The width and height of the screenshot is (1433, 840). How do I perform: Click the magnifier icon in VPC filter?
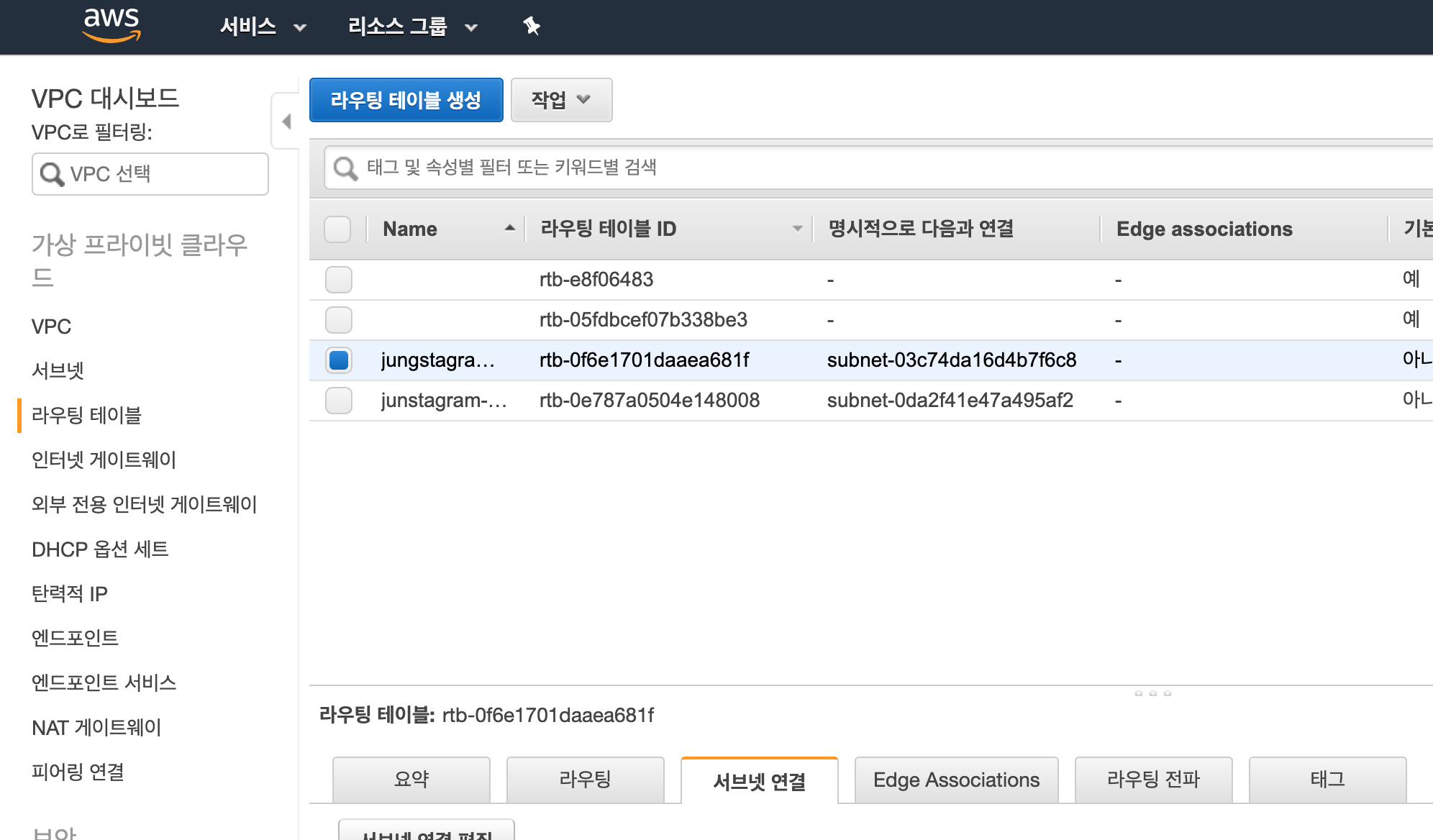click(52, 174)
